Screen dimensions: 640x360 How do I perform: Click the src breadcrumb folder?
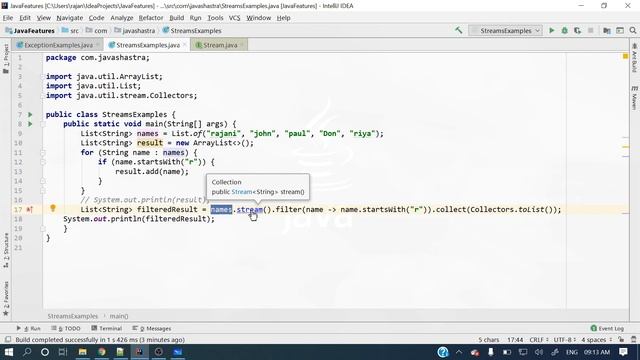(x=70, y=31)
